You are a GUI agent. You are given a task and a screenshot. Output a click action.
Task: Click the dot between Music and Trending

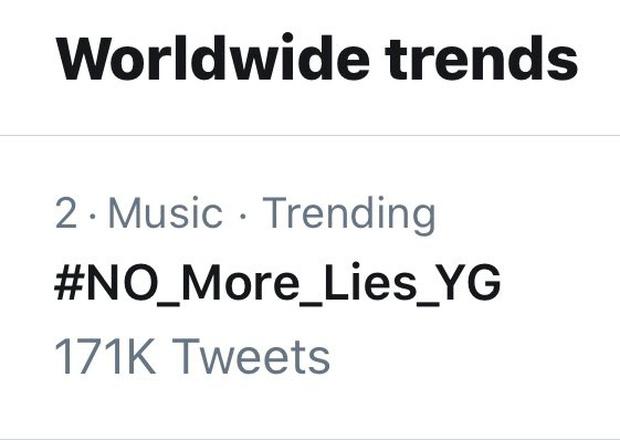click(x=243, y=214)
